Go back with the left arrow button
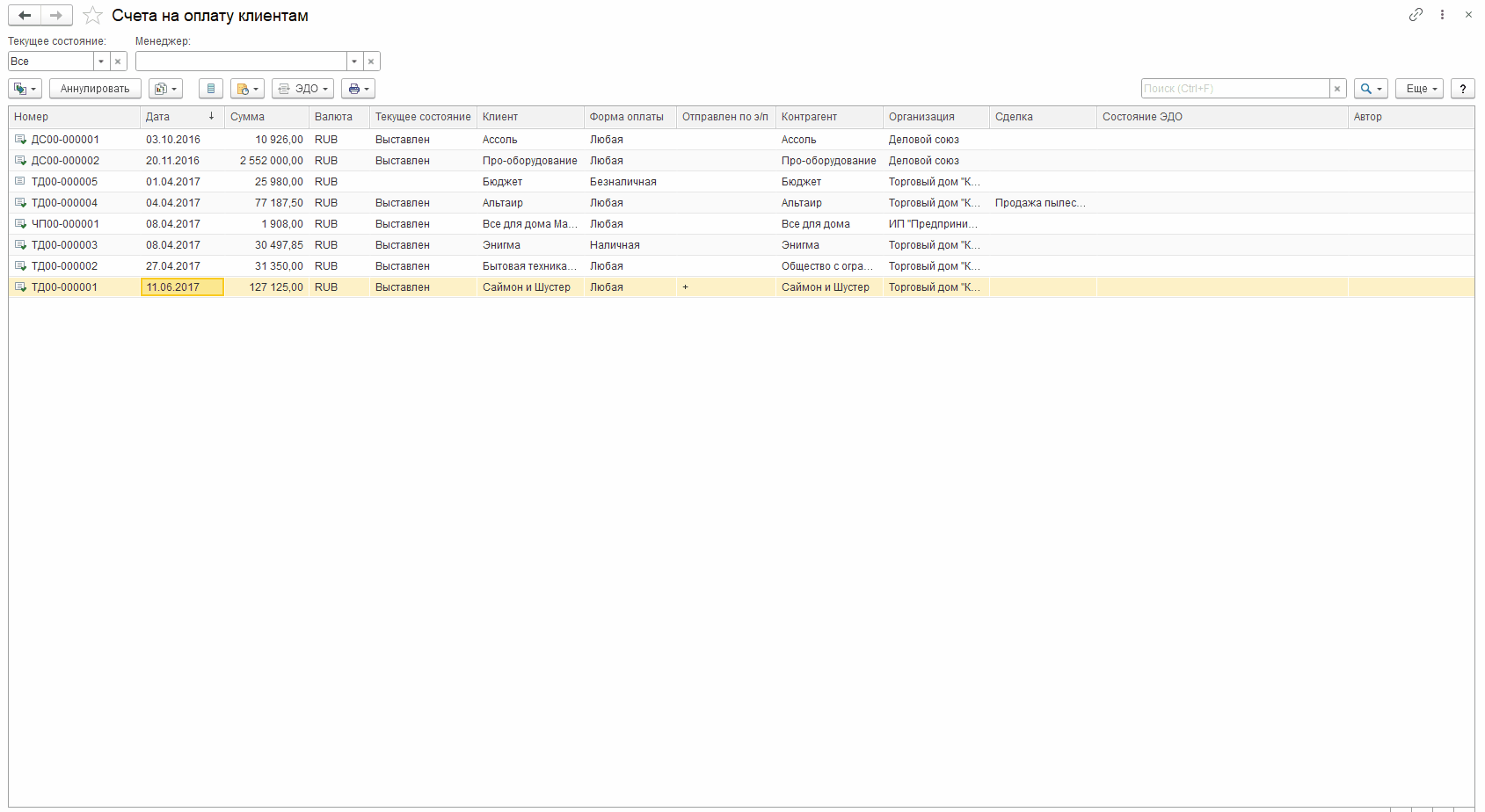1485x812 pixels. [x=25, y=16]
